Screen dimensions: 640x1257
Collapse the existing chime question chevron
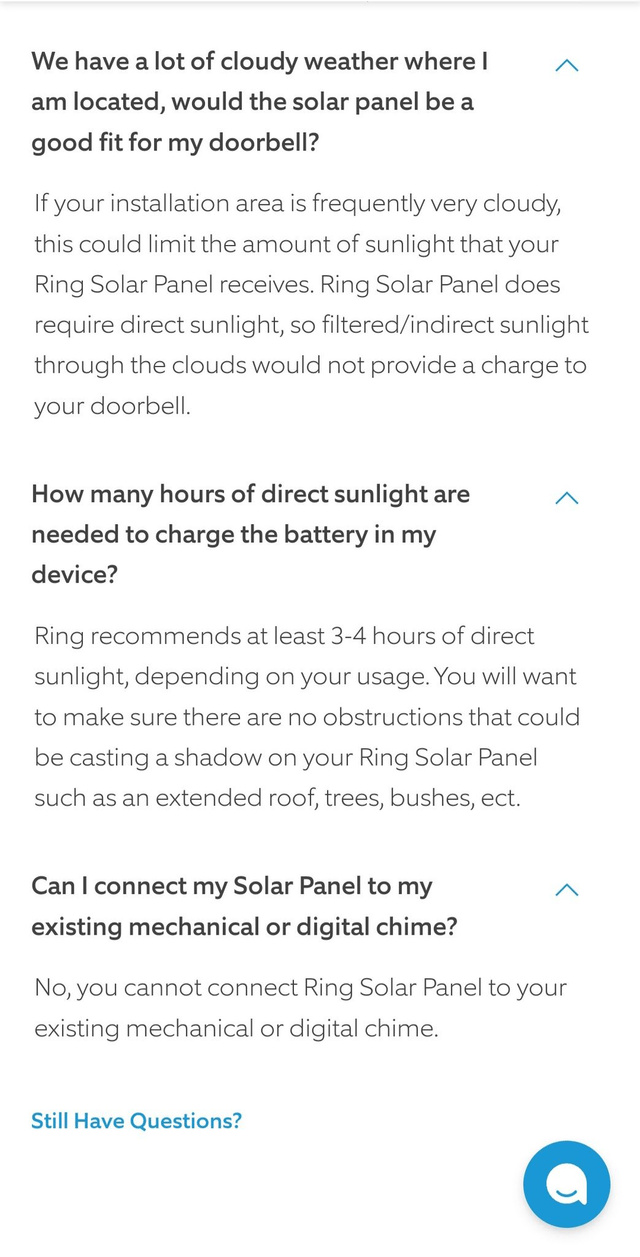point(566,890)
